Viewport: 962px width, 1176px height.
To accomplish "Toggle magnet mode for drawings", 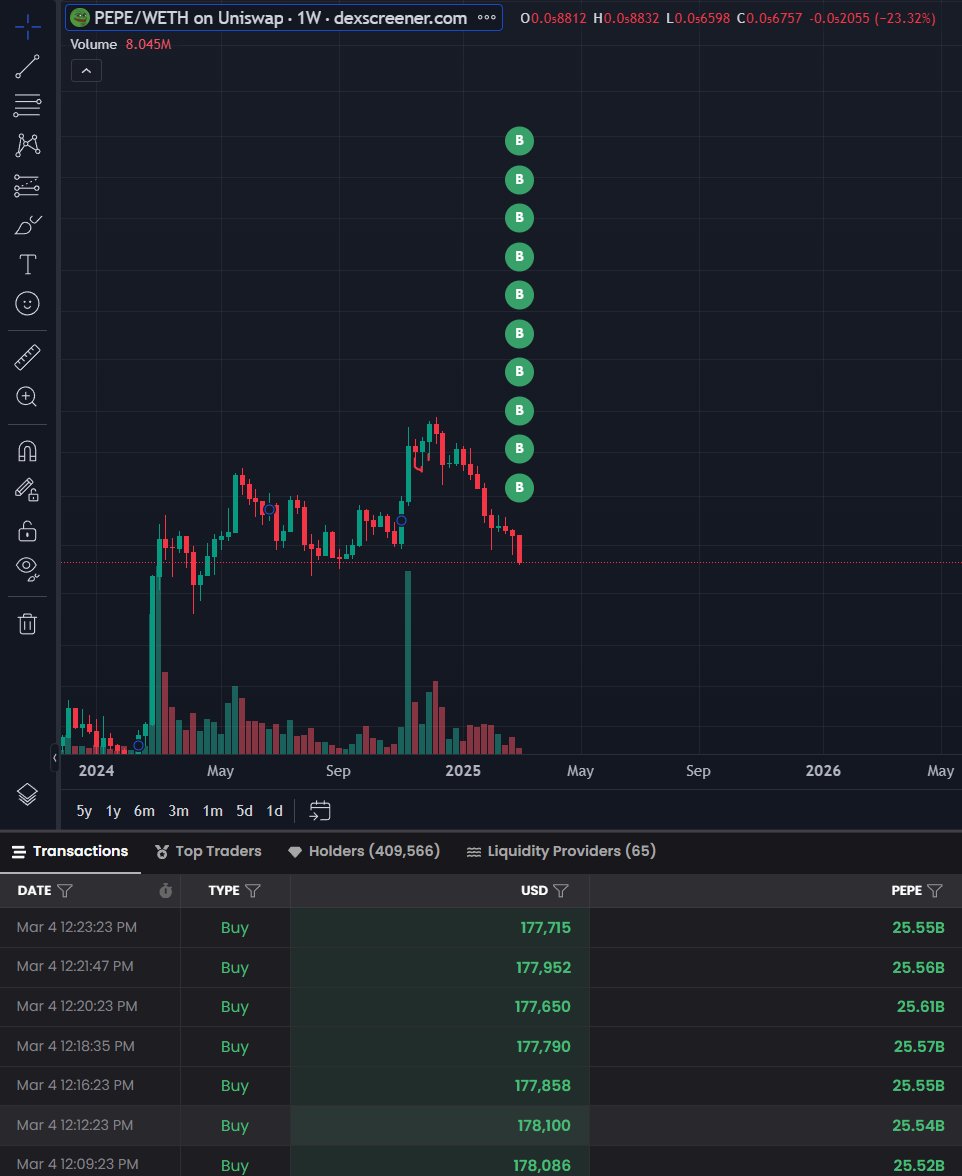I will (27, 451).
